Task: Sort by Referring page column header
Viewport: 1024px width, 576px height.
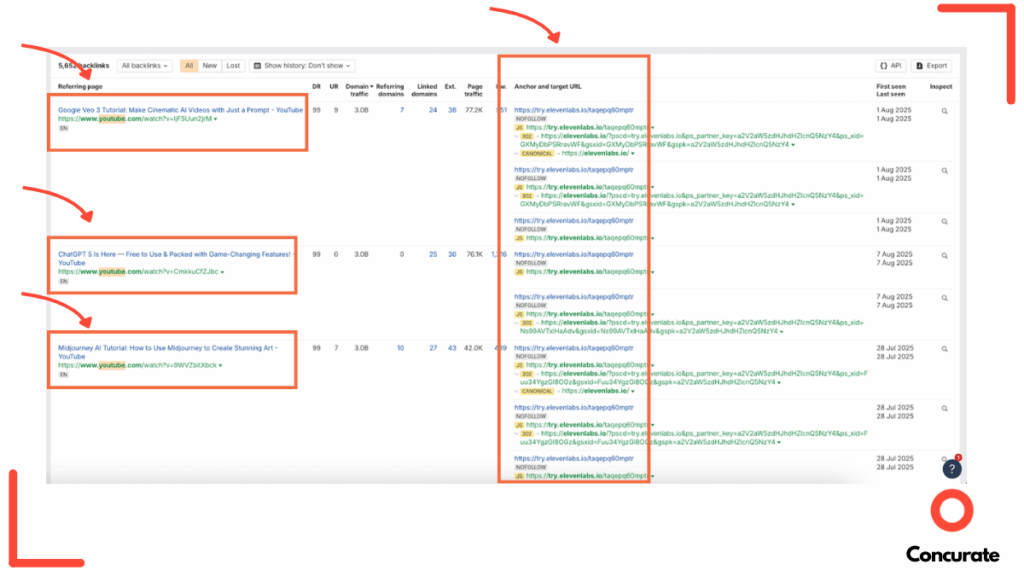Action: (80, 86)
